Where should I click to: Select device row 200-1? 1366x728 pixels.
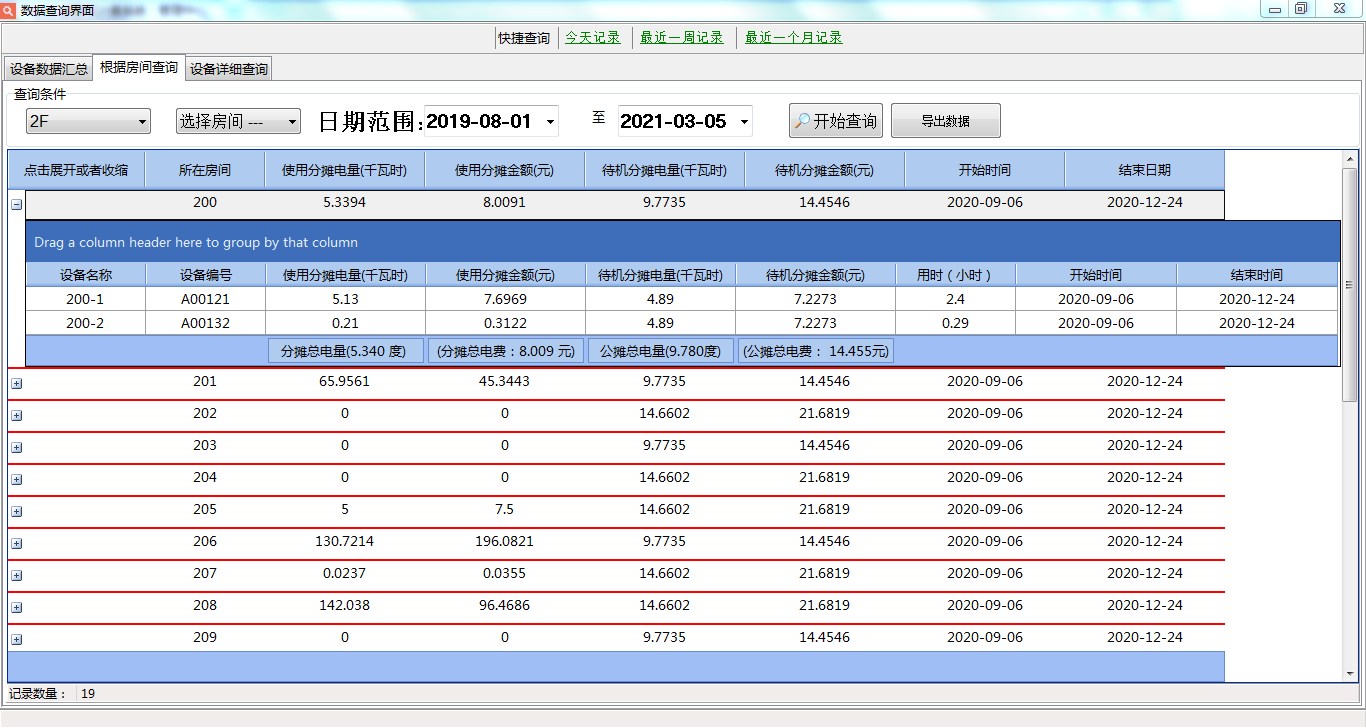click(x=682, y=299)
